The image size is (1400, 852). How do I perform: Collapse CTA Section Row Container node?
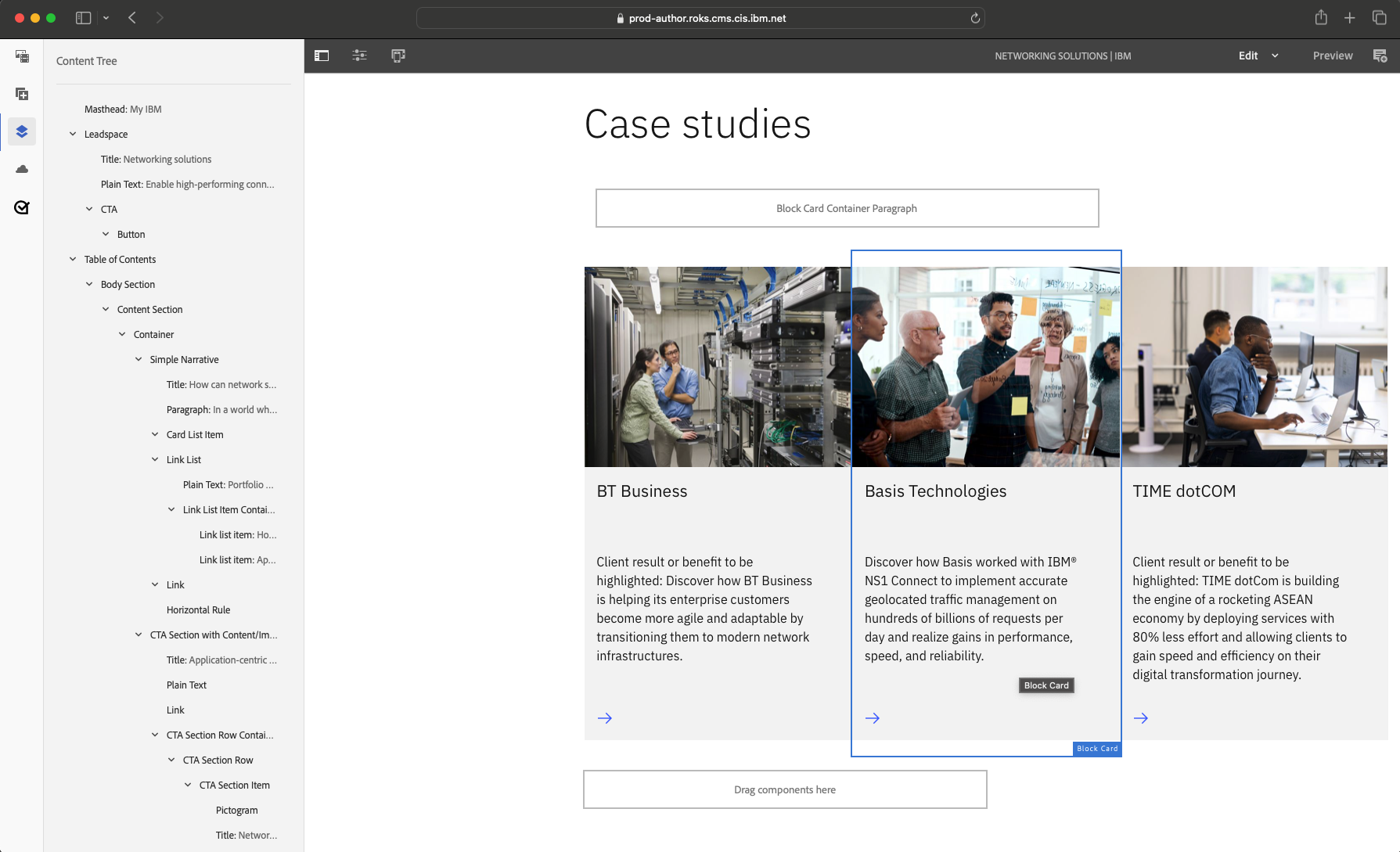[x=155, y=735]
